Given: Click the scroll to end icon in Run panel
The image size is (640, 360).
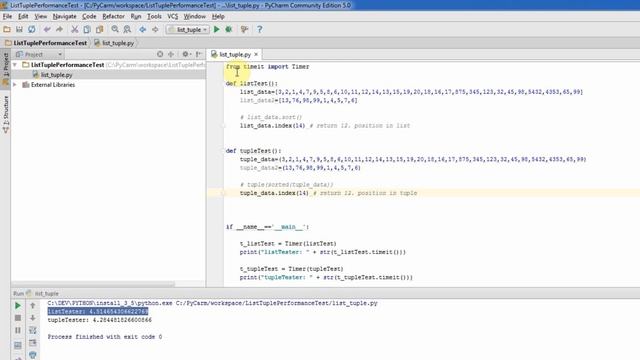Looking at the screenshot, I should click(x=33, y=342).
